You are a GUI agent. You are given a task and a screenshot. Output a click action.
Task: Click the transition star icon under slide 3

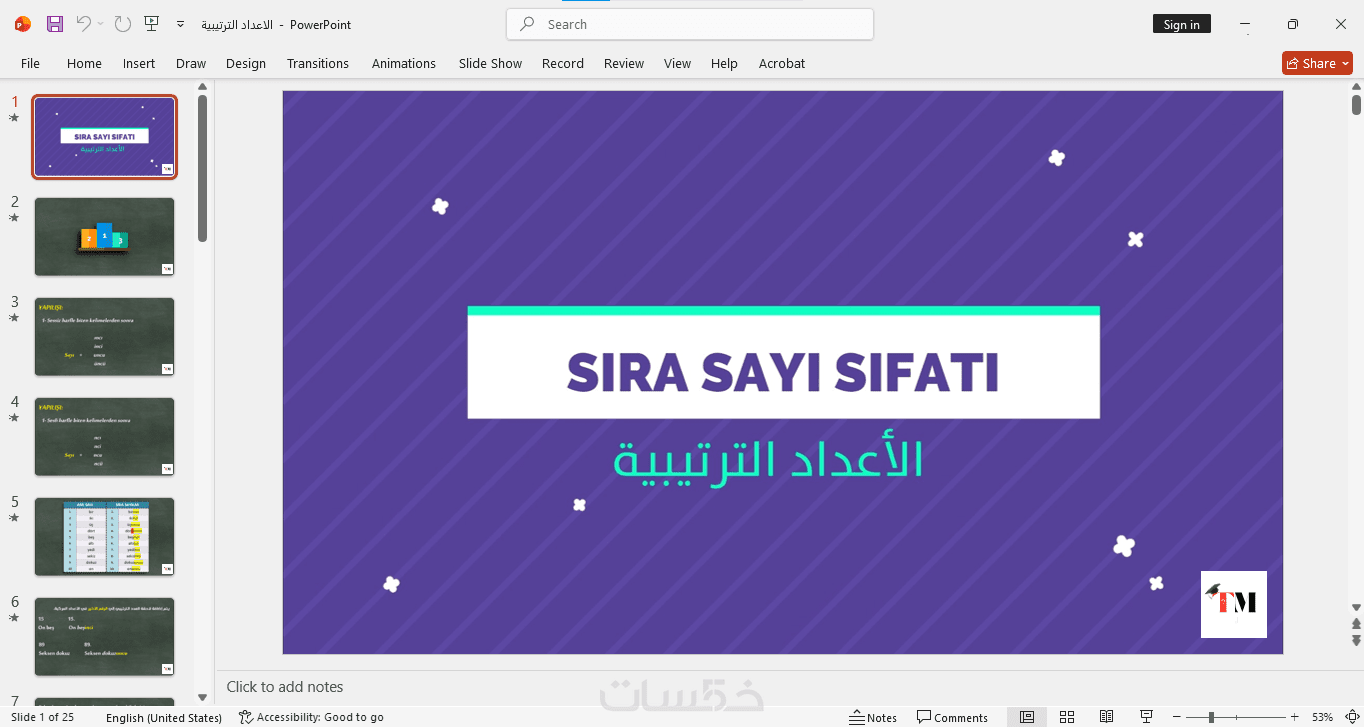(14, 318)
